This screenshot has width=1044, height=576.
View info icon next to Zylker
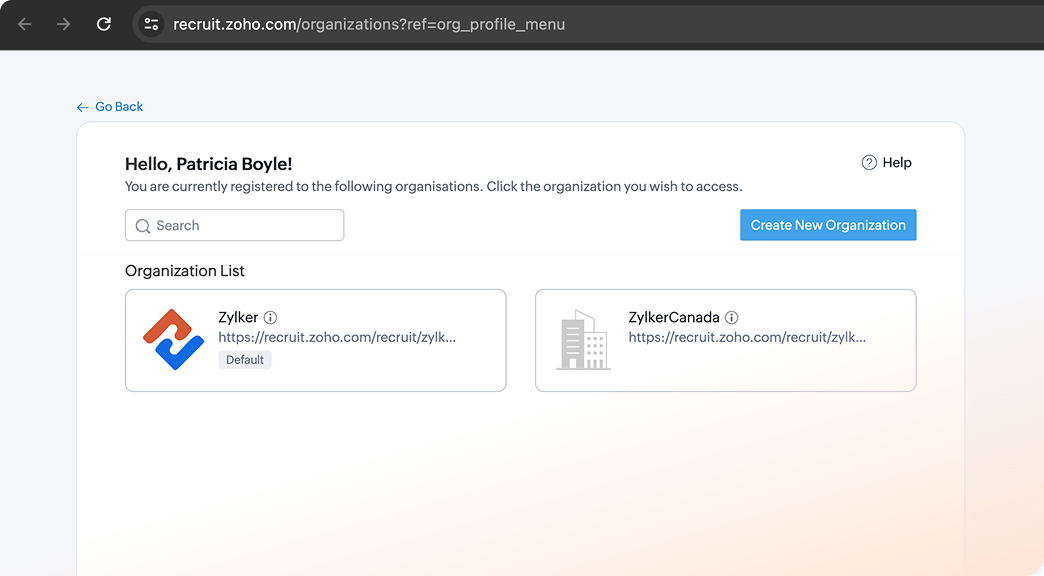[x=270, y=317]
